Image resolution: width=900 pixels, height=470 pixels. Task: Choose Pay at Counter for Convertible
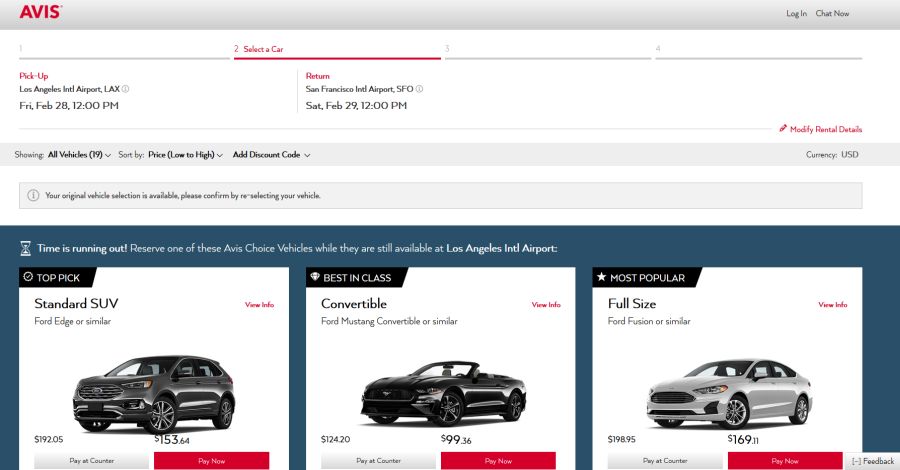point(378,461)
